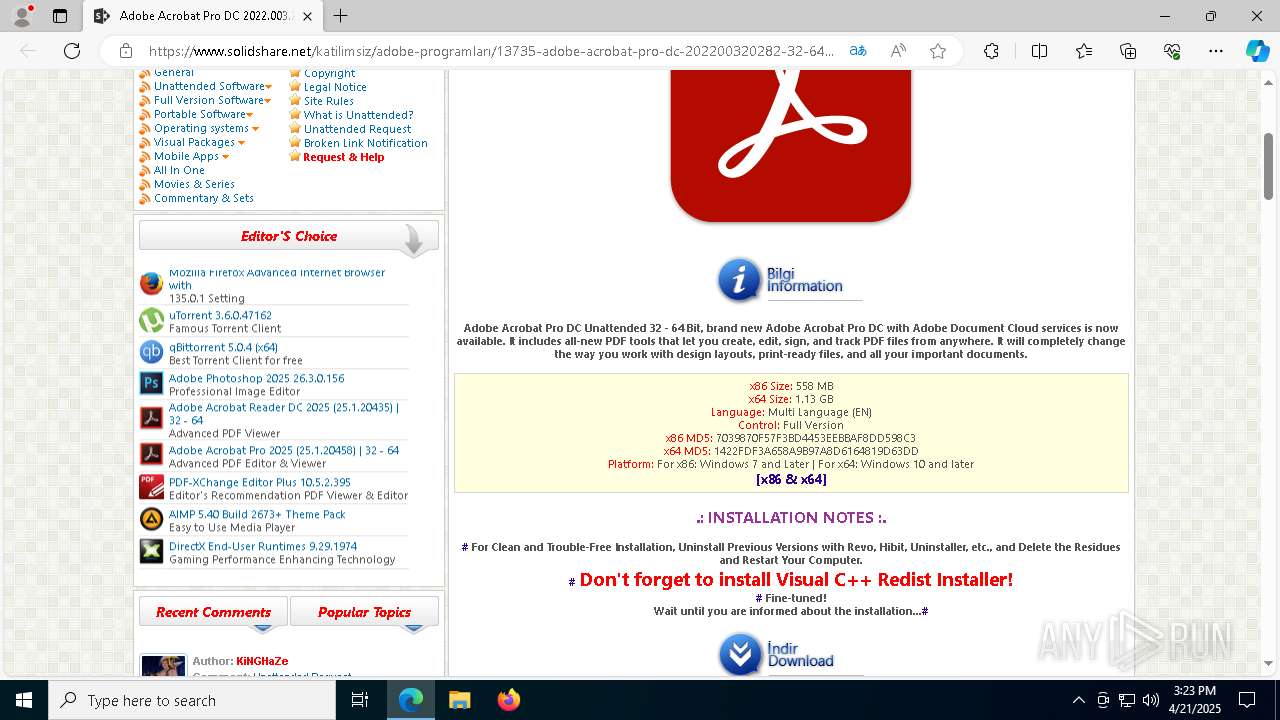Open the Unattended Request link
This screenshot has height=720, width=1280.
point(358,129)
